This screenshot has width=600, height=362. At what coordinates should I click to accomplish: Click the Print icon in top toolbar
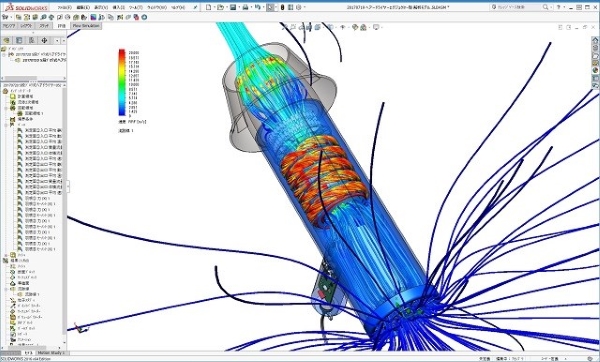click(245, 7)
